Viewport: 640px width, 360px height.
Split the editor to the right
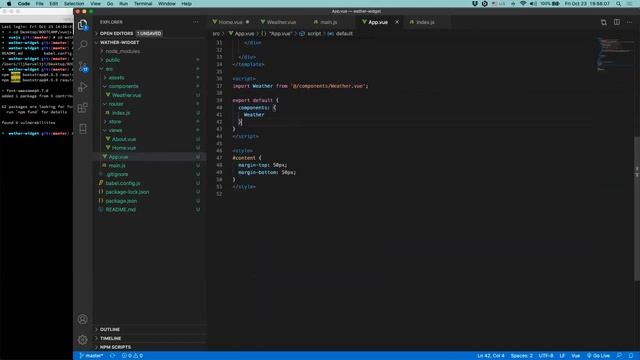(x=617, y=22)
